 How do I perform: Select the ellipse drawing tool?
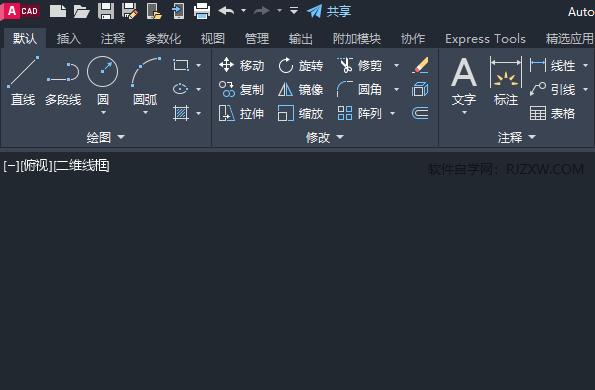[181, 89]
